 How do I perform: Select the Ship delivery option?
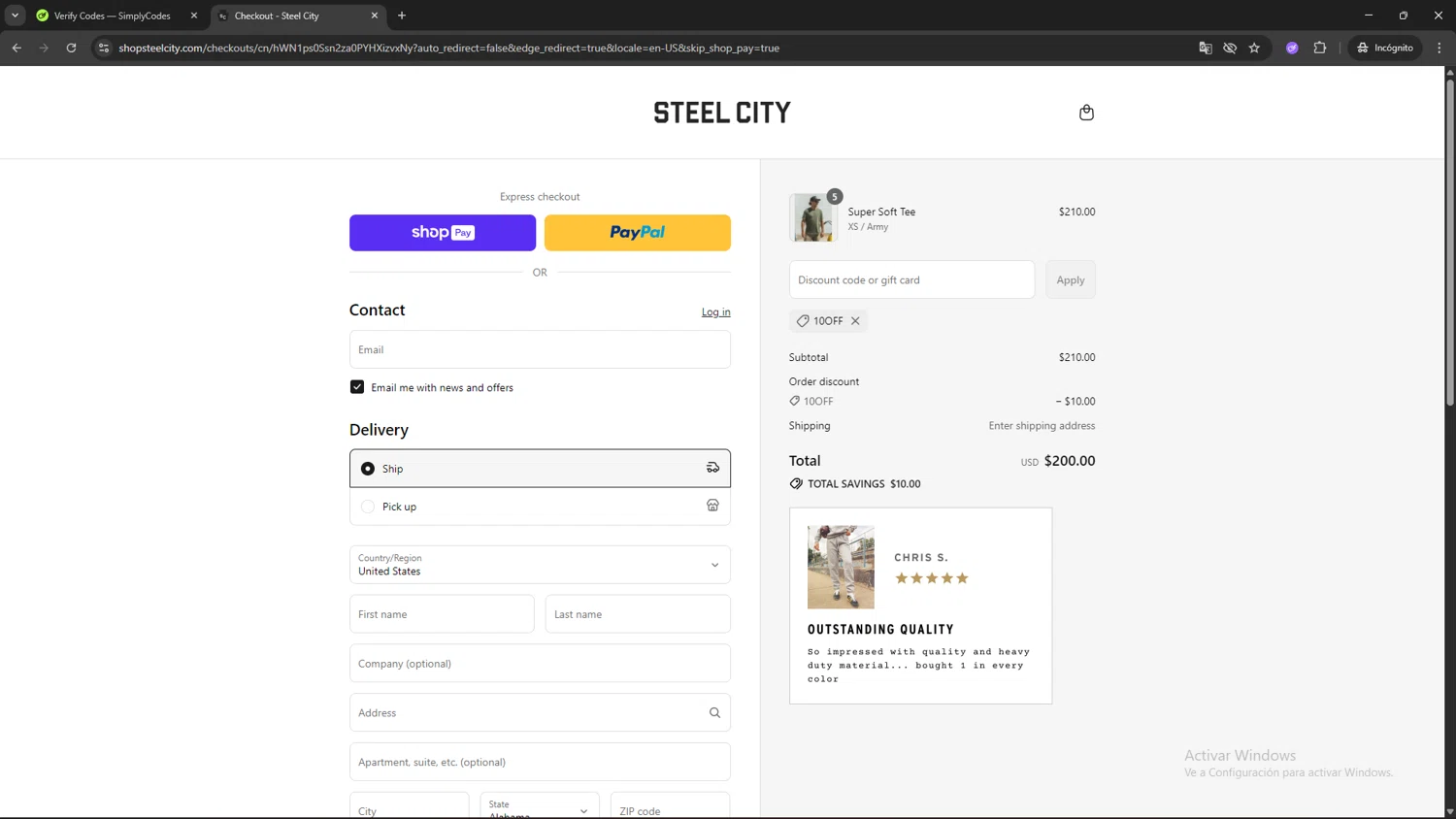pyautogui.click(x=540, y=468)
